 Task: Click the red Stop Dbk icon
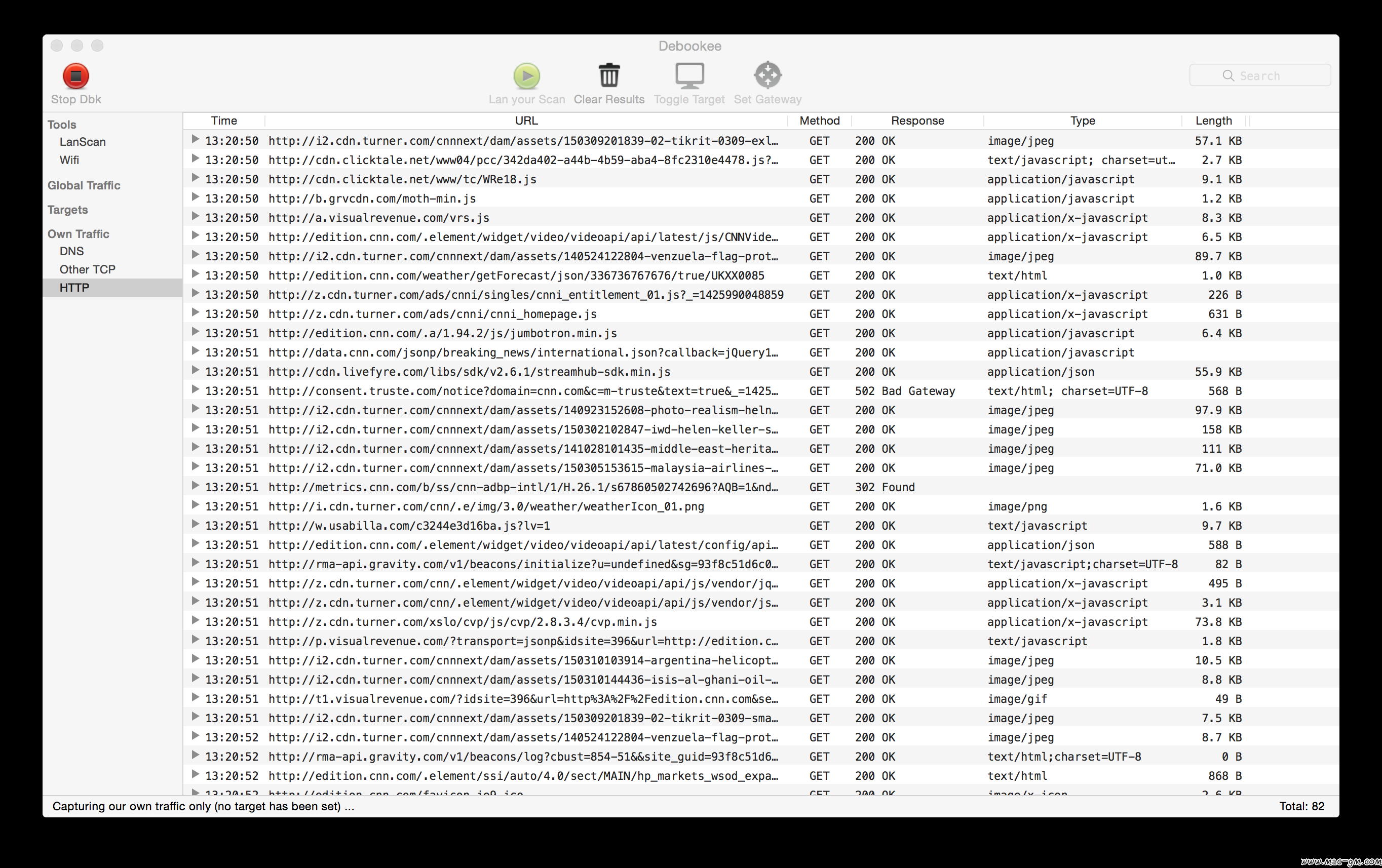coord(76,76)
